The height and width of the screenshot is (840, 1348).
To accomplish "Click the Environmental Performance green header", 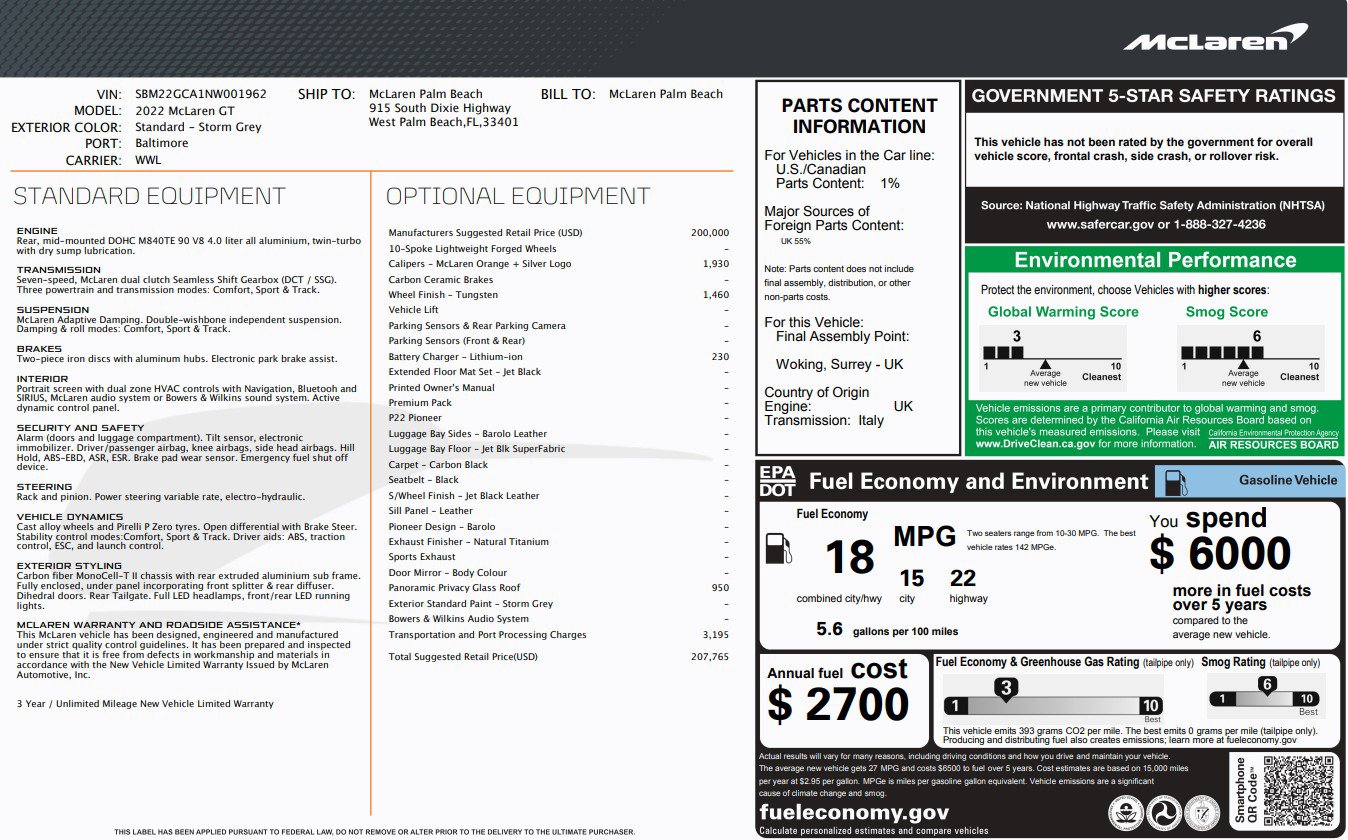I will point(1155,260).
